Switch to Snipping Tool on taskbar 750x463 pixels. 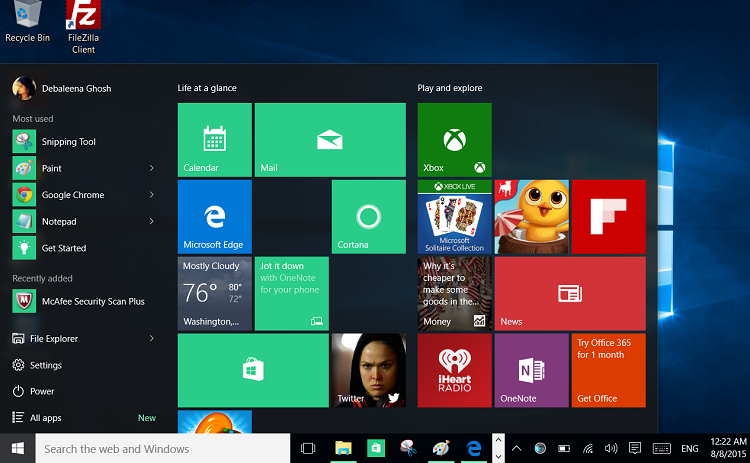pyautogui.click(x=408, y=449)
